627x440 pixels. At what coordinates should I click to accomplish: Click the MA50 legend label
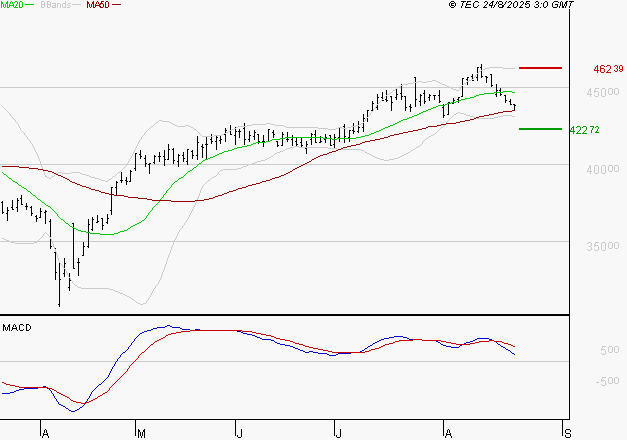coord(98,6)
